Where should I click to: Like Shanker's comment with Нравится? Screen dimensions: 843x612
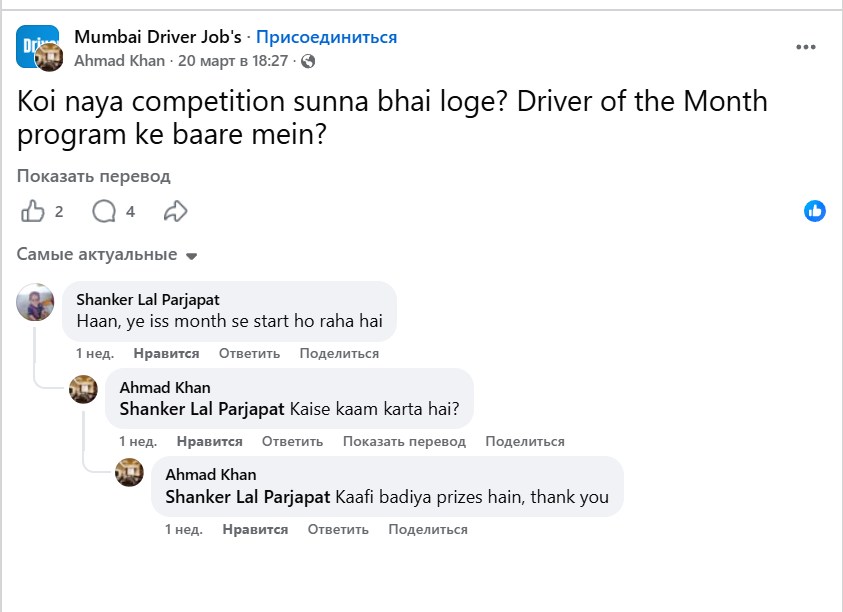(x=166, y=353)
